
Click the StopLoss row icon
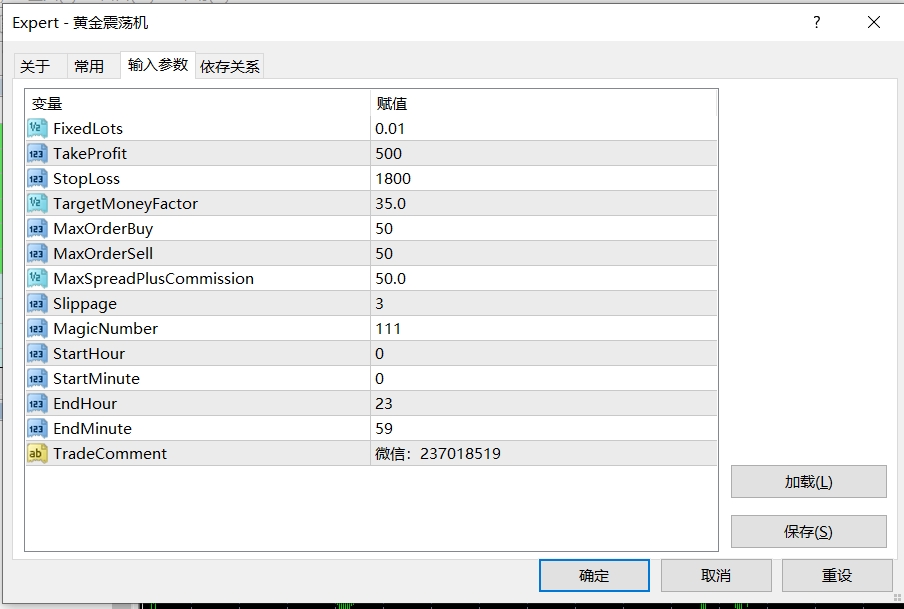pyautogui.click(x=37, y=178)
